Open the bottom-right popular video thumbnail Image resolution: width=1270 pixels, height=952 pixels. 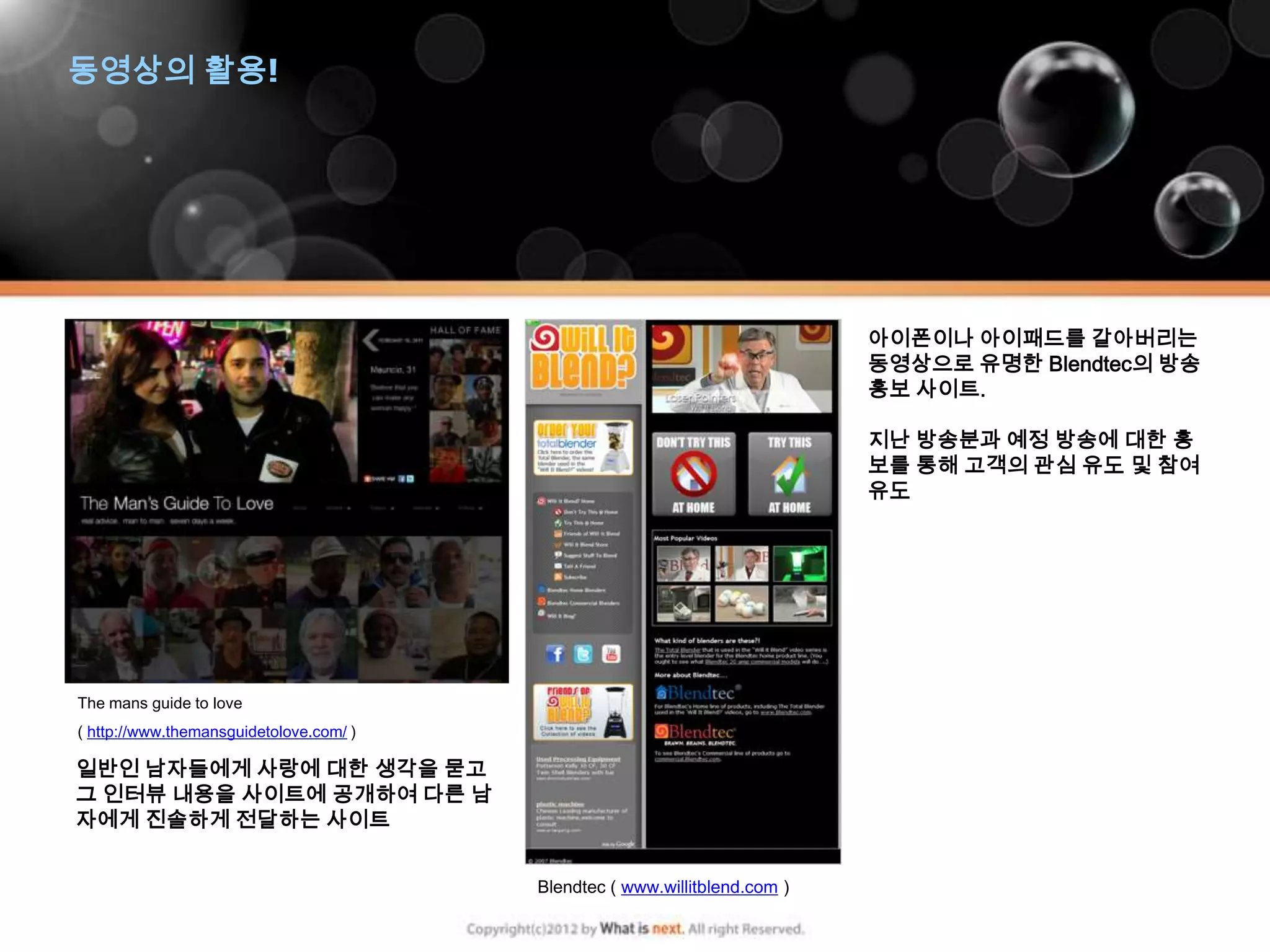(800, 604)
